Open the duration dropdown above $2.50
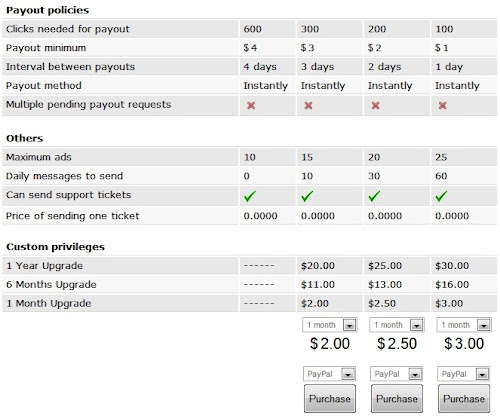 pyautogui.click(x=397, y=325)
